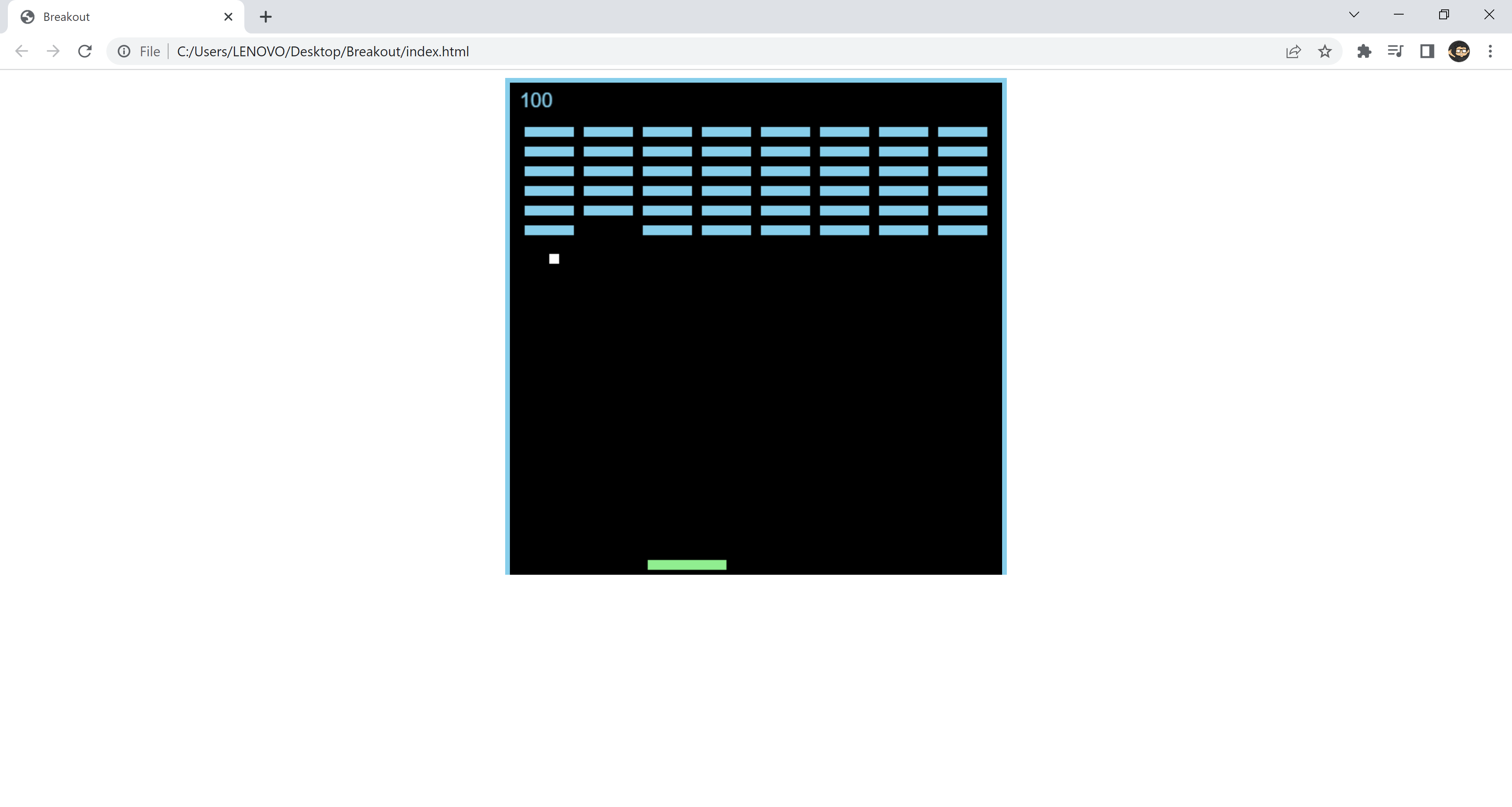
Task: Click the address bar URL text
Action: pyautogui.click(x=323, y=52)
